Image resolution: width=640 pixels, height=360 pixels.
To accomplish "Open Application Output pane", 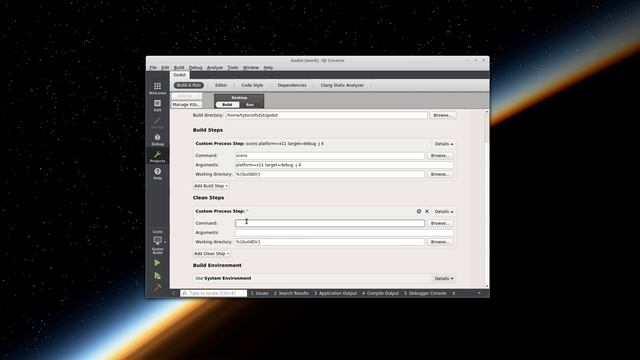I will tap(336, 293).
